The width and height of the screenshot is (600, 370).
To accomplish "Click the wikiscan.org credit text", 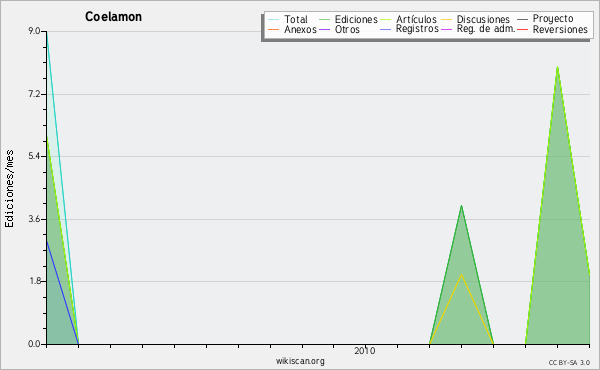I will tap(300, 361).
